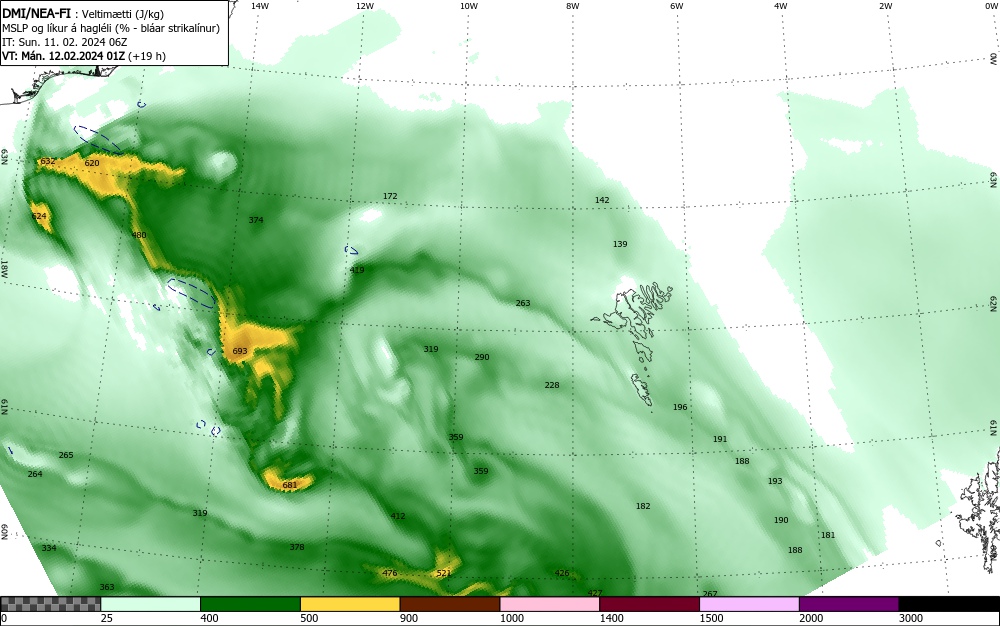Click the 139 value label
1000x626 pixels.
coord(620,244)
